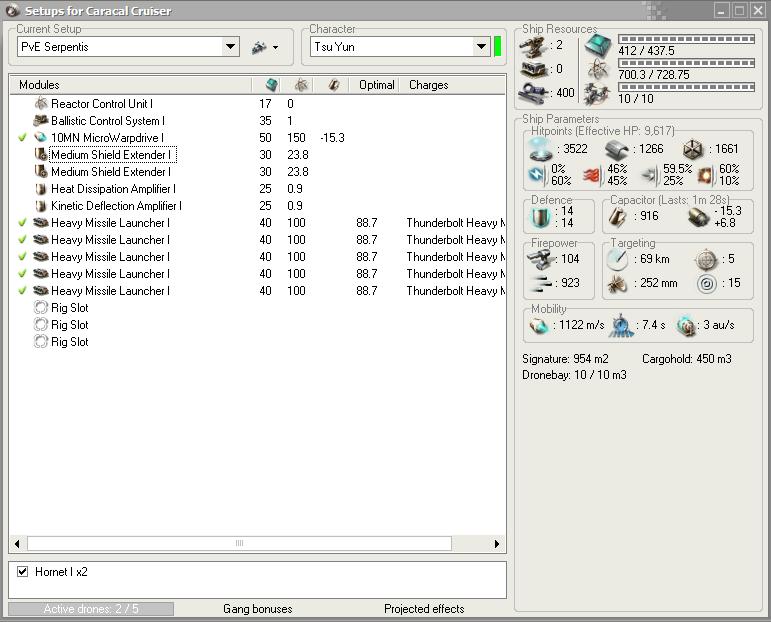Toggle the first Heavy Missile Launcher I checkmark
Image resolution: width=771 pixels, height=622 pixels.
point(22,222)
